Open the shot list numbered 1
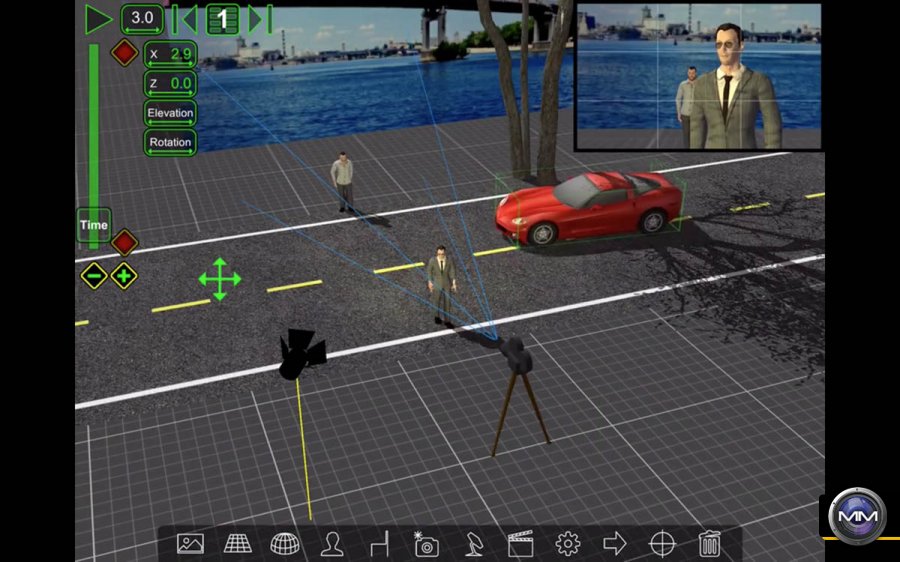This screenshot has width=900, height=562. point(223,20)
